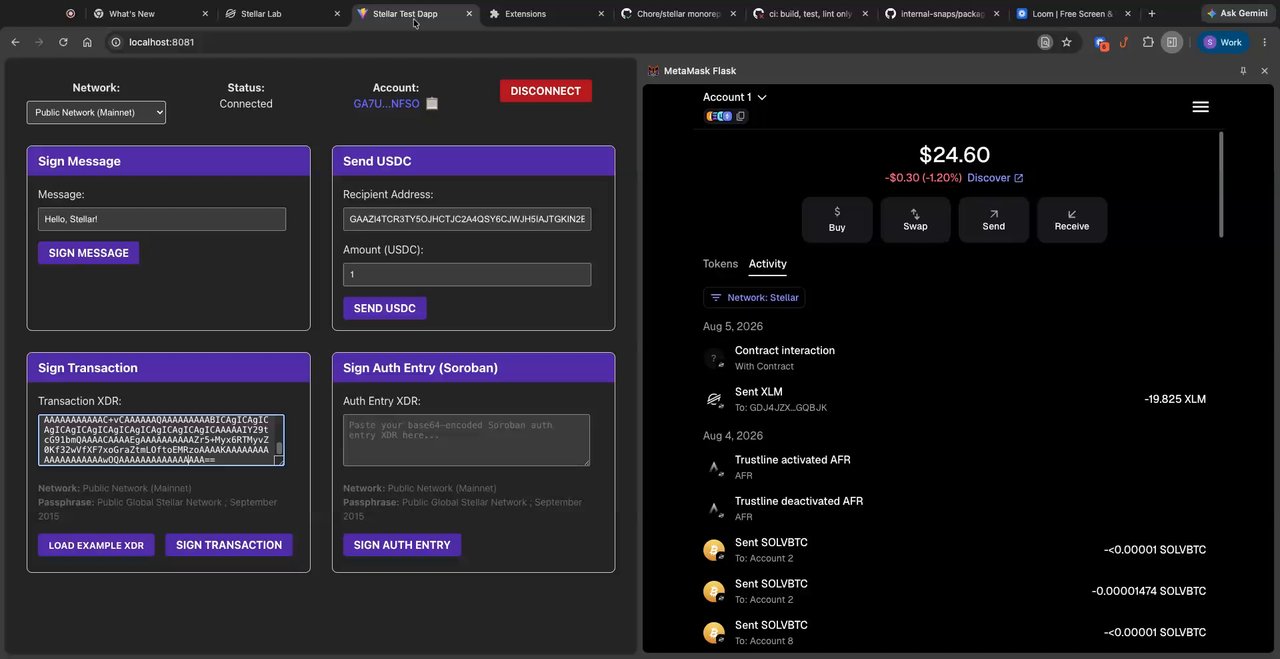View site information for localhost
Screen dimensions: 1280x659
(115, 42)
